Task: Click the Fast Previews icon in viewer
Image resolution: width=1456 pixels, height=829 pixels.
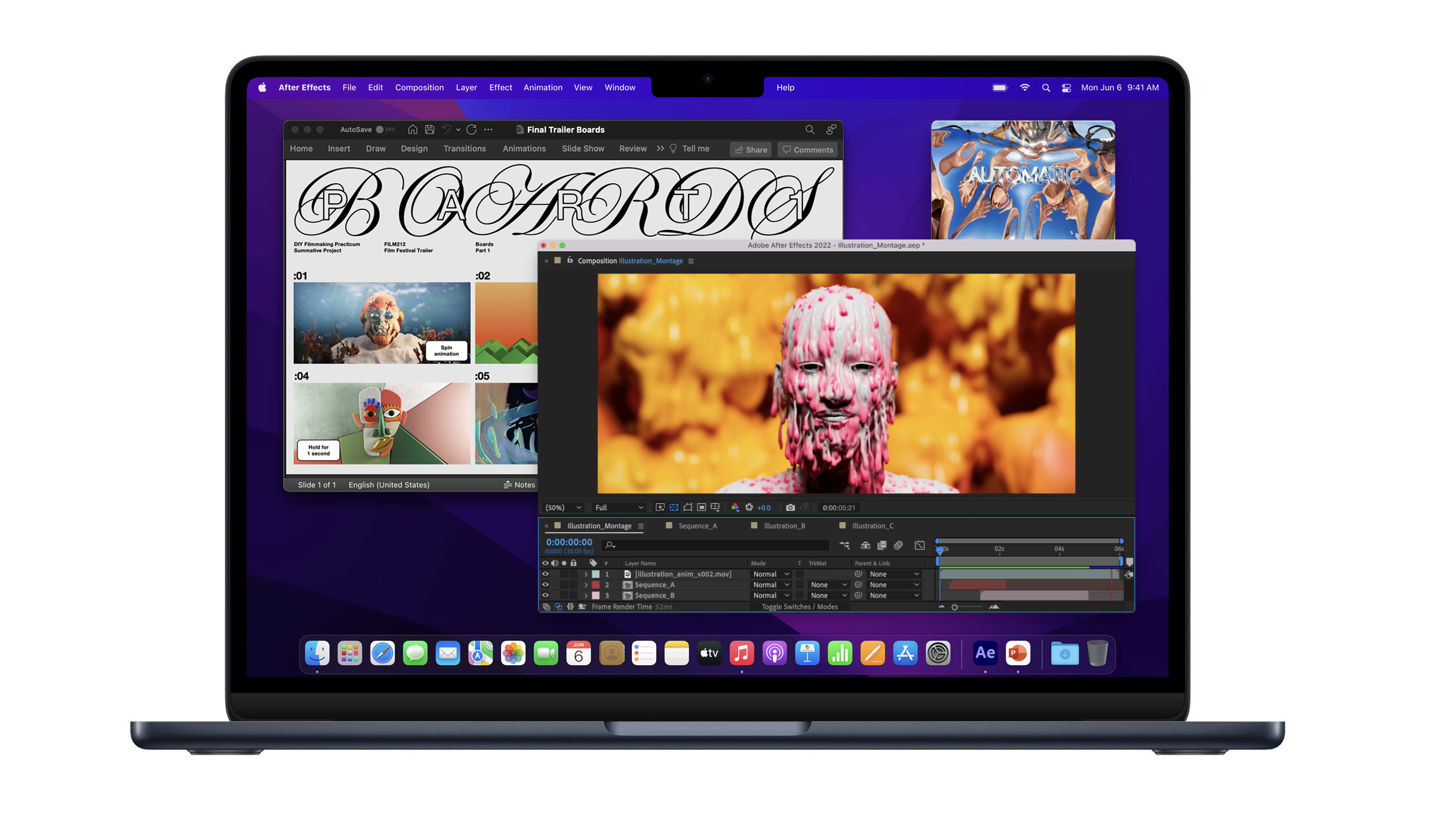Action: (x=660, y=508)
